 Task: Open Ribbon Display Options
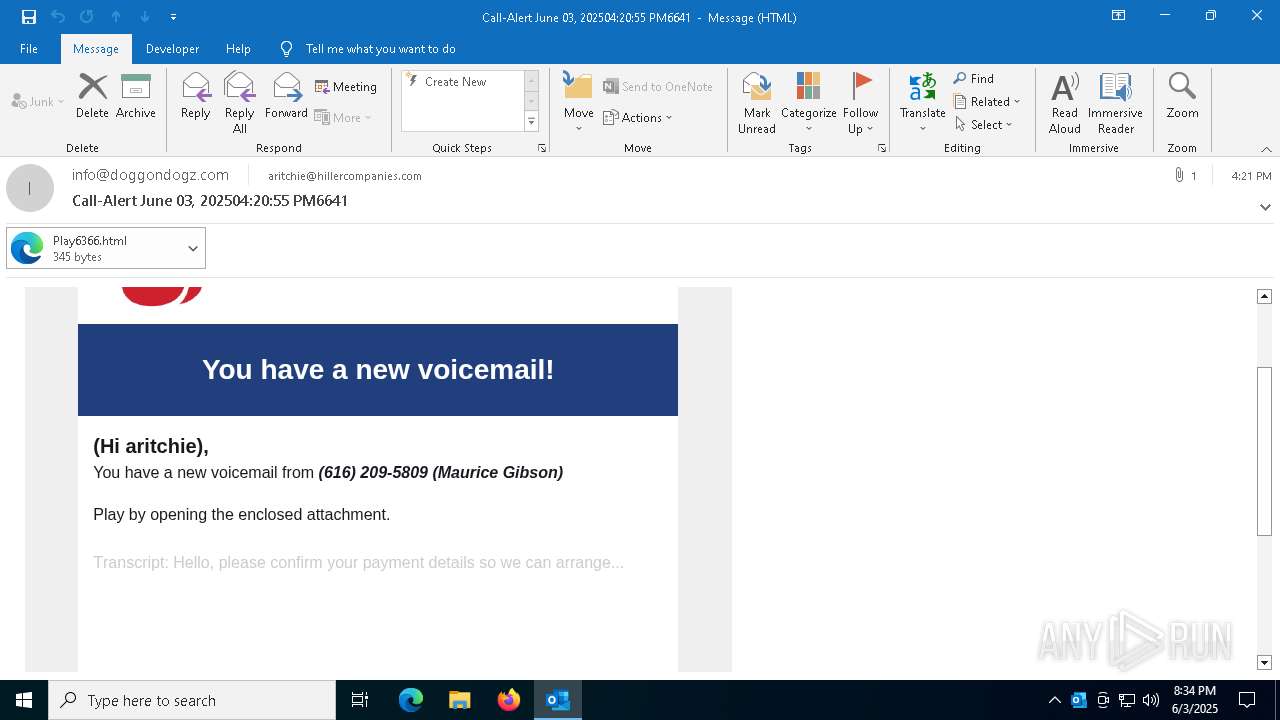pyautogui.click(x=1119, y=16)
